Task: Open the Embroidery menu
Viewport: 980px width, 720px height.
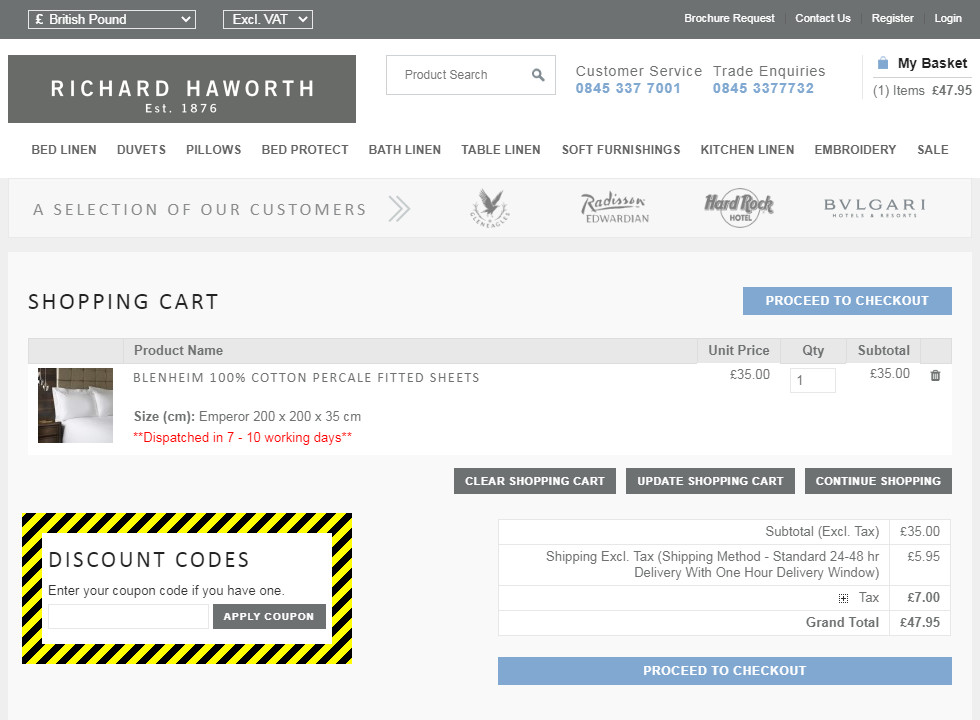Action: pyautogui.click(x=855, y=150)
